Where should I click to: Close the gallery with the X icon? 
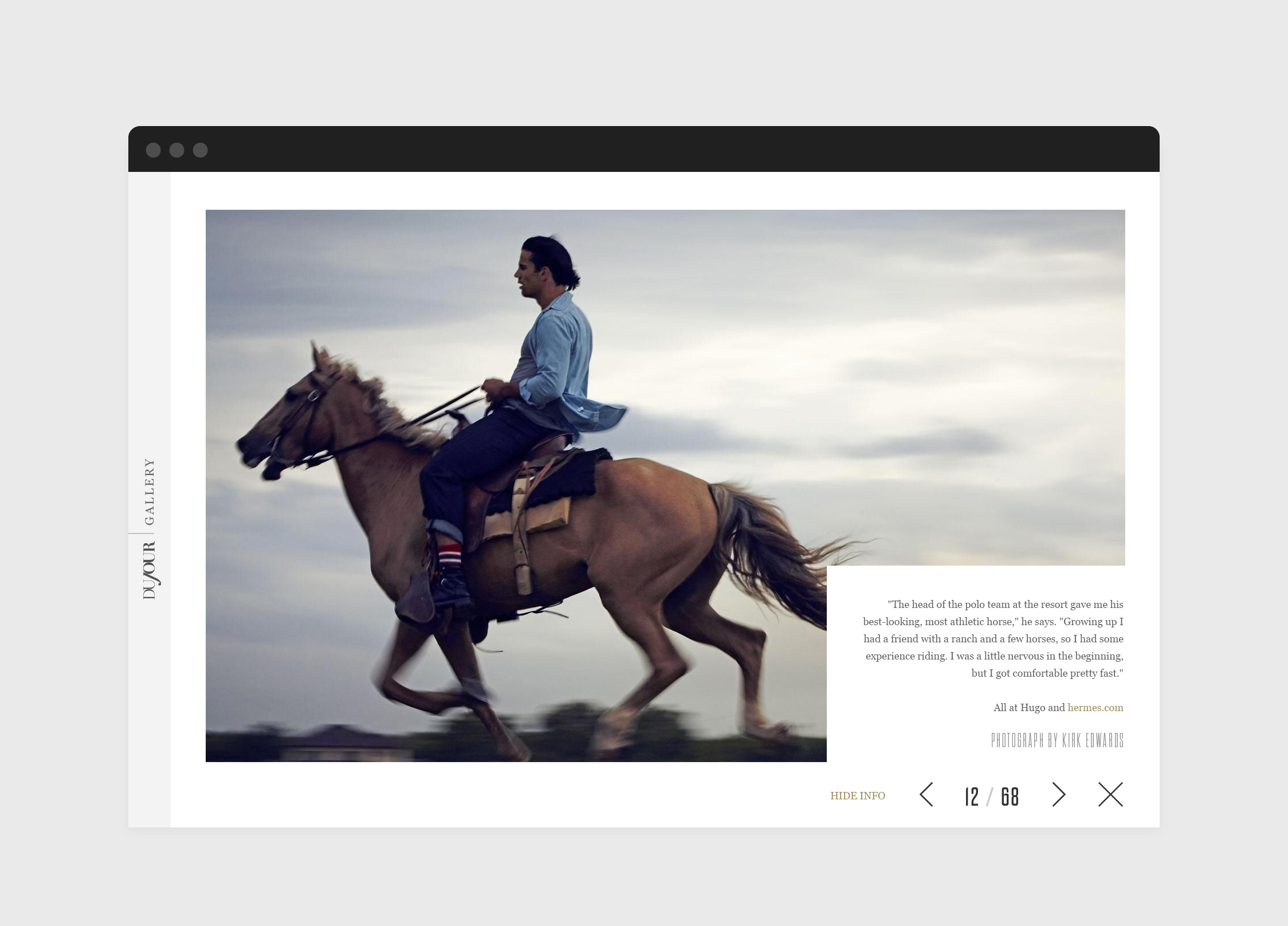1110,794
